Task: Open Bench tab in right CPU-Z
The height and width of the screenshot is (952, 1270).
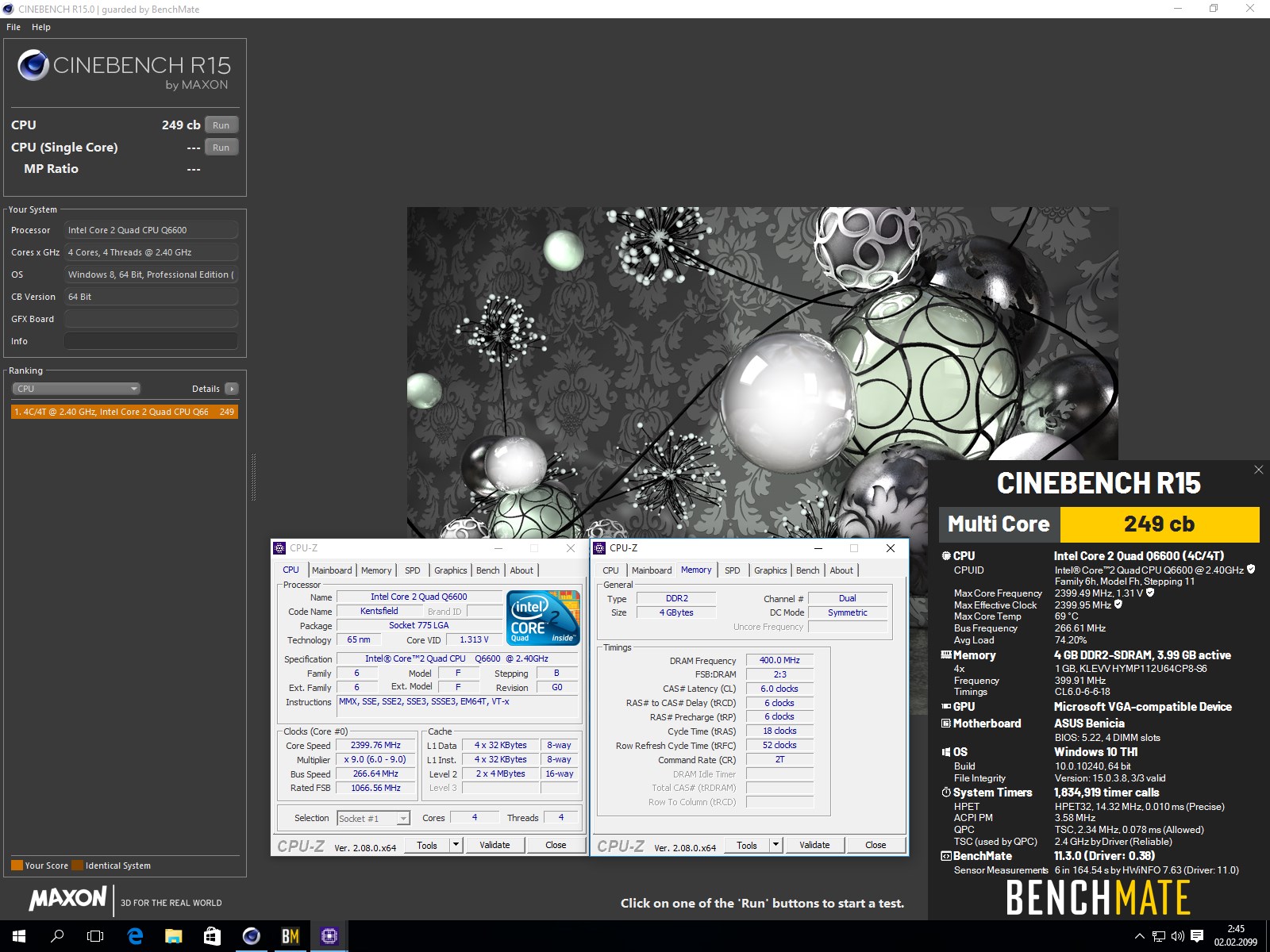Action: pyautogui.click(x=808, y=570)
